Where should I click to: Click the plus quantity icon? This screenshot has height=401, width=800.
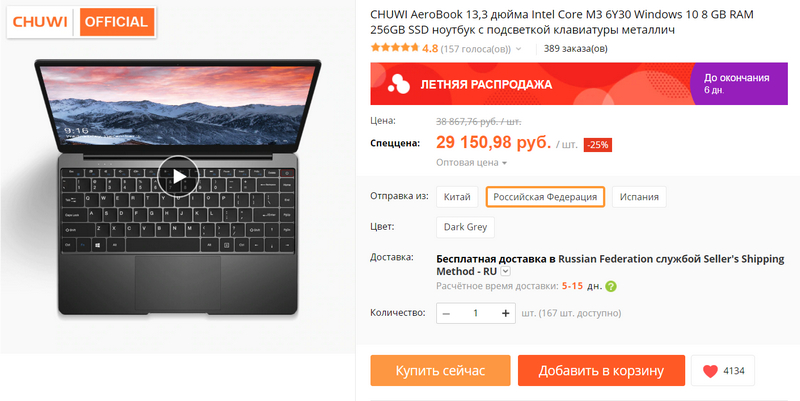(x=505, y=313)
